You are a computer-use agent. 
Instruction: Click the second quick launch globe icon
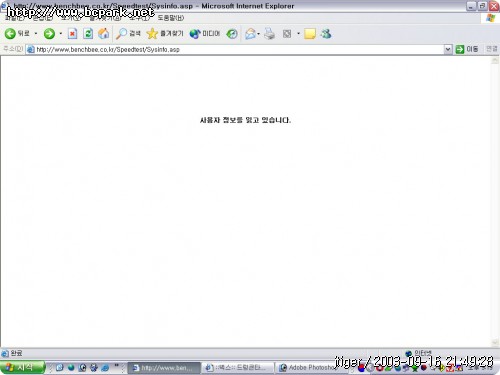tap(71, 368)
